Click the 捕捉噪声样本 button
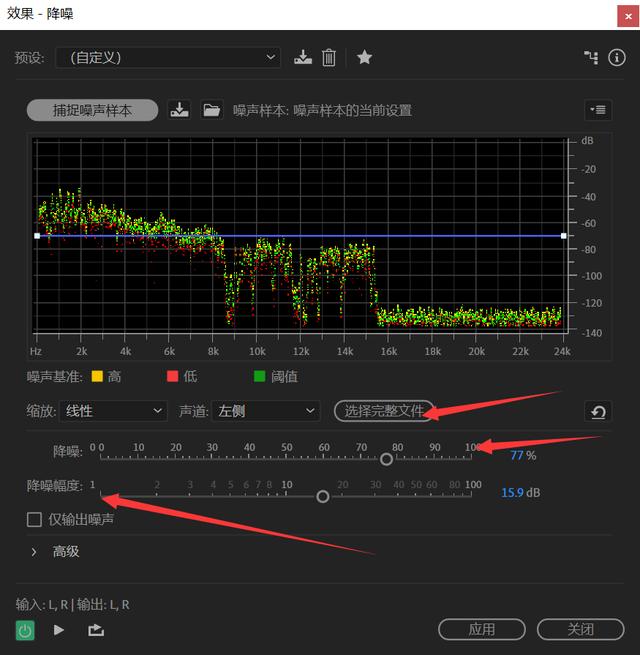The image size is (640, 655). point(92,110)
